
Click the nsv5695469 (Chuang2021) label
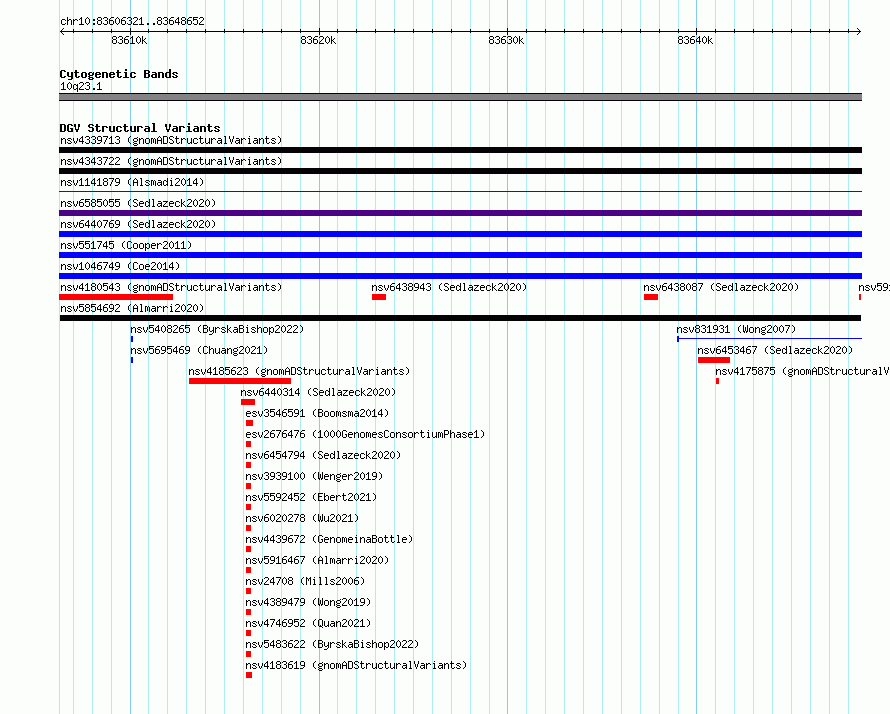(x=199, y=350)
